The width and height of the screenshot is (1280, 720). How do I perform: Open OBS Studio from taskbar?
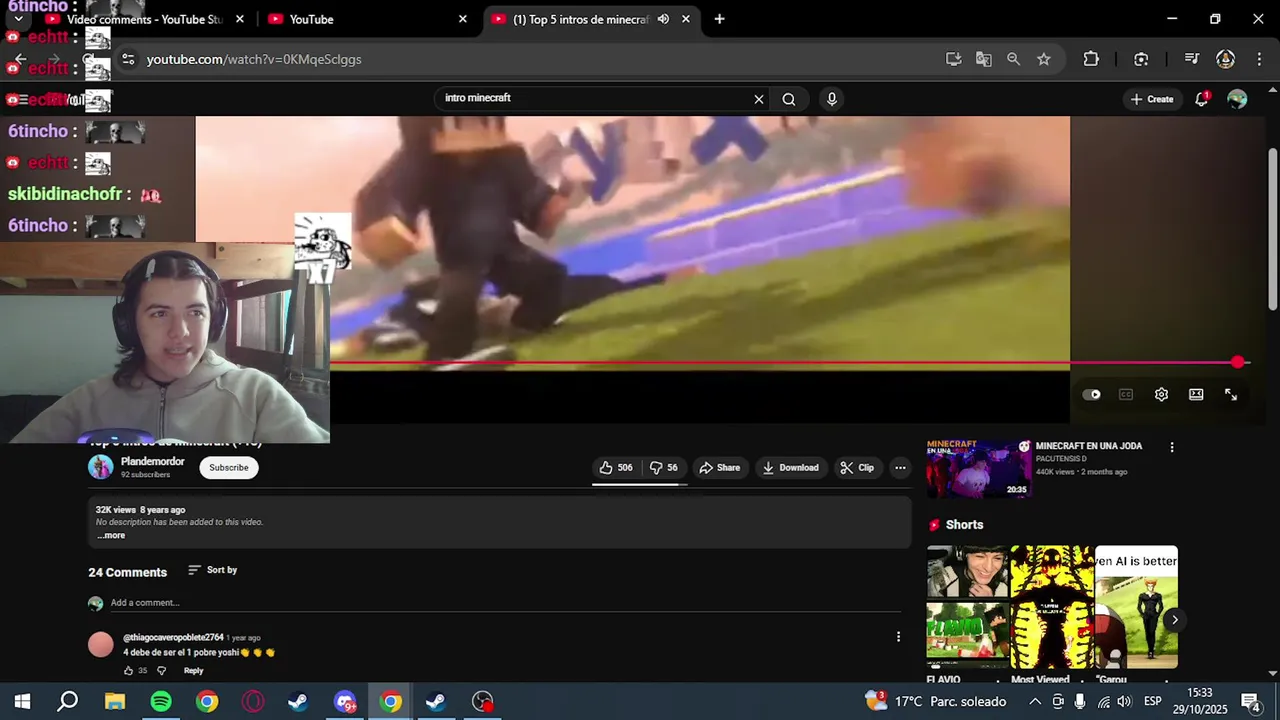(483, 702)
